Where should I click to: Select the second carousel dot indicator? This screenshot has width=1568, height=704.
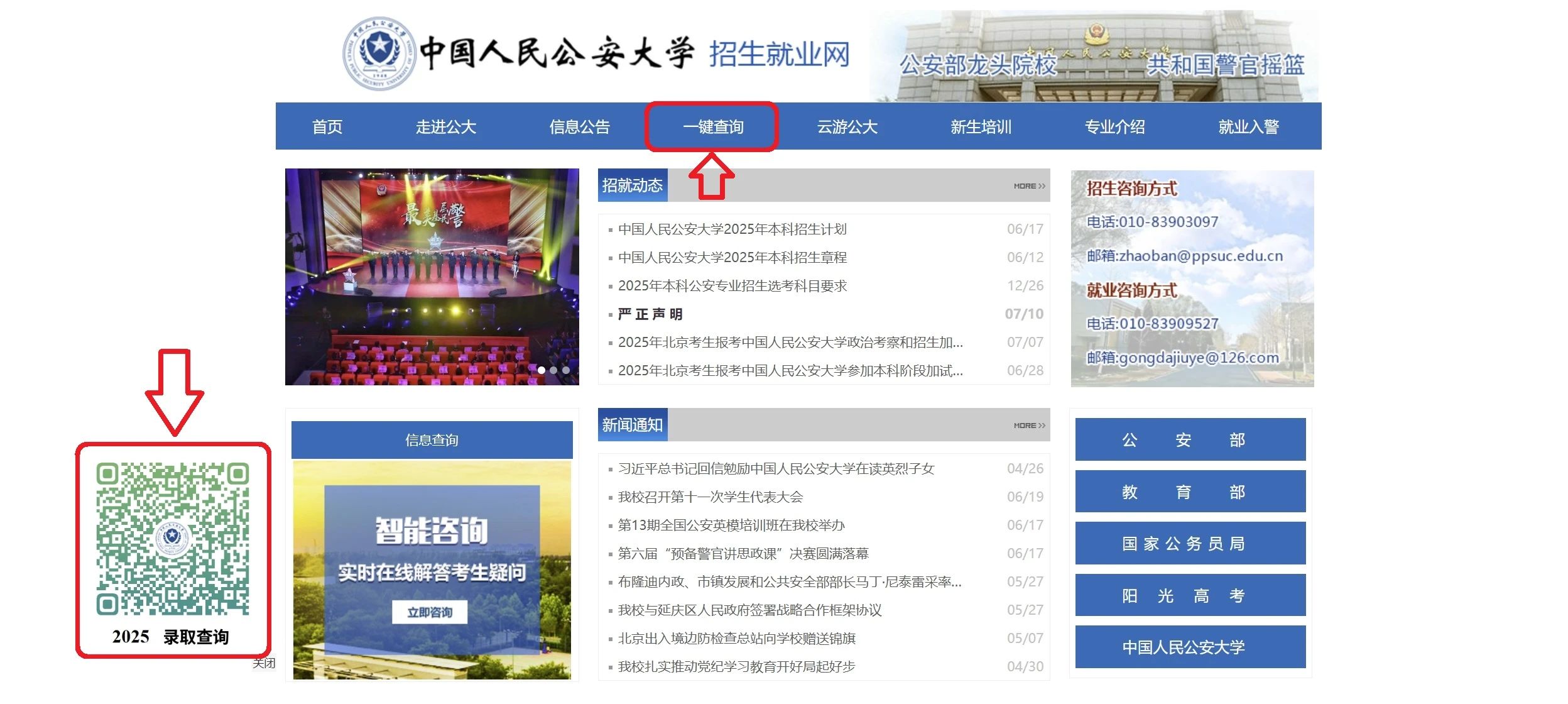(x=553, y=370)
